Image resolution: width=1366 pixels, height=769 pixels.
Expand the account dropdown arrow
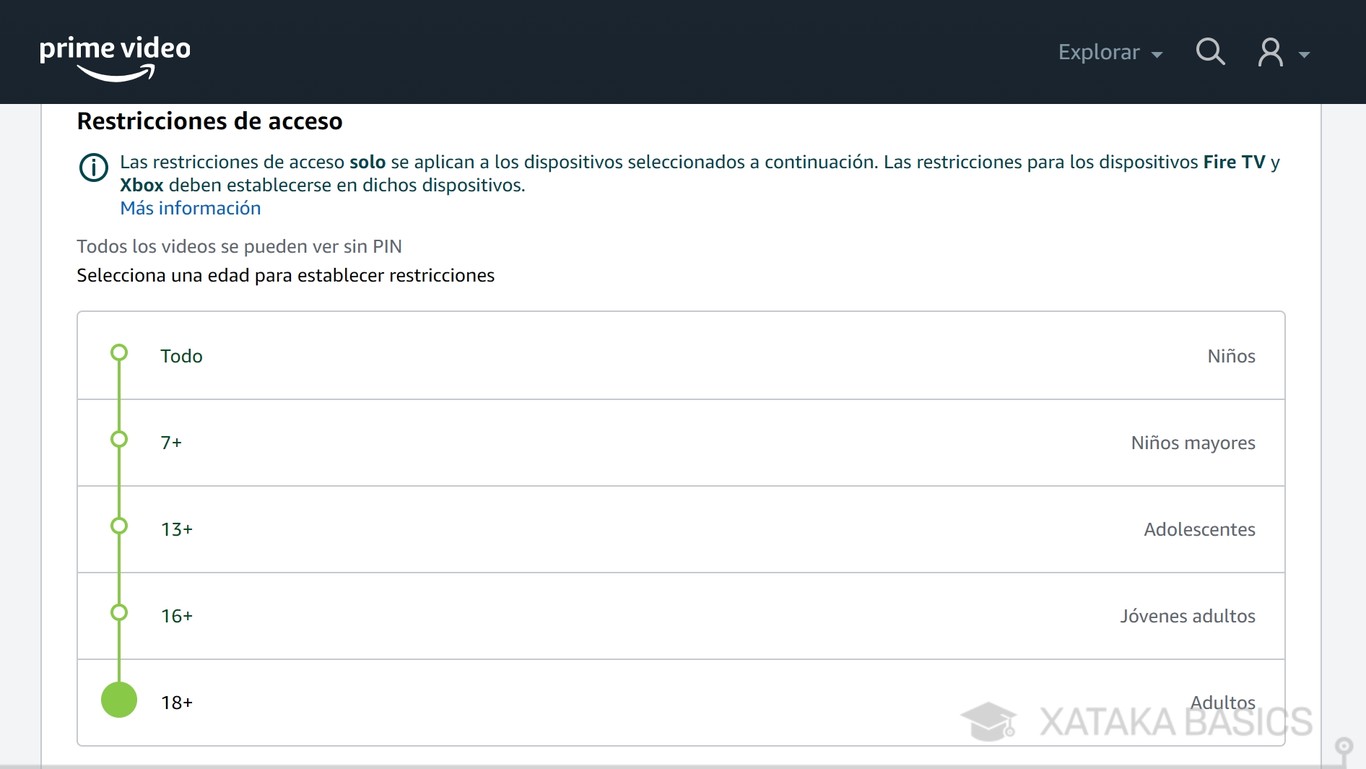point(1304,54)
